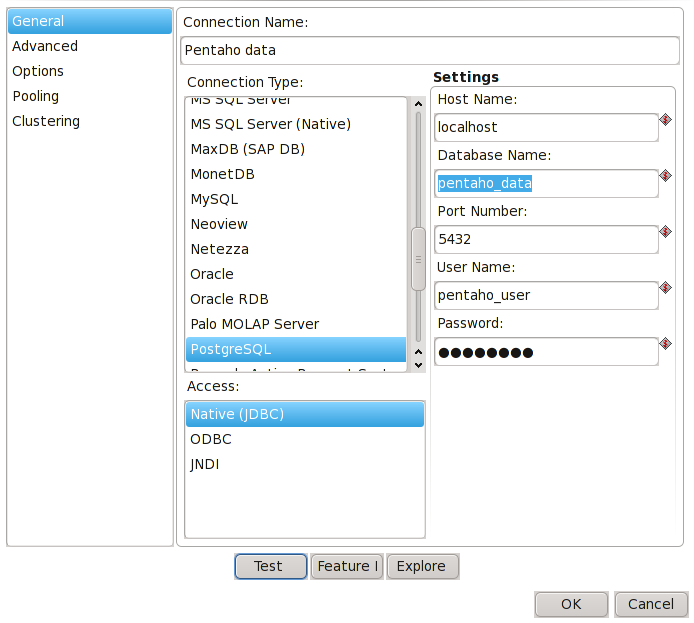The width and height of the screenshot is (694, 623).
Task: Click variable icon next to Port Number field
Action: pos(665,231)
